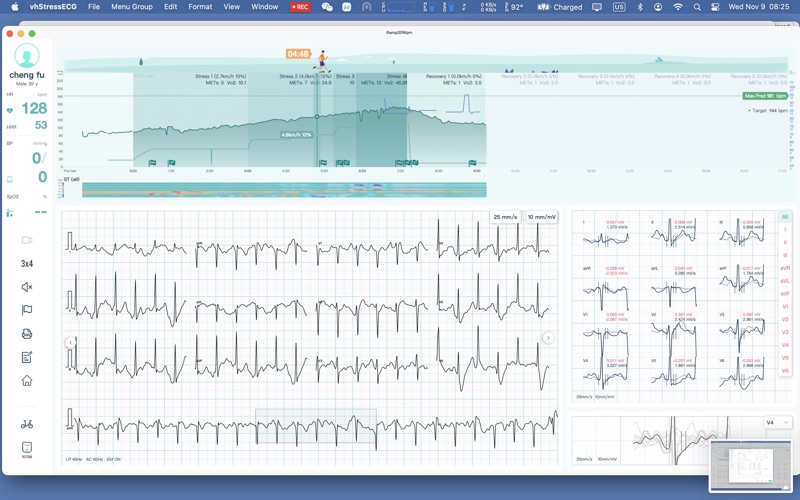Click the HRR value 53
The height and width of the screenshot is (500, 800).
click(x=41, y=125)
